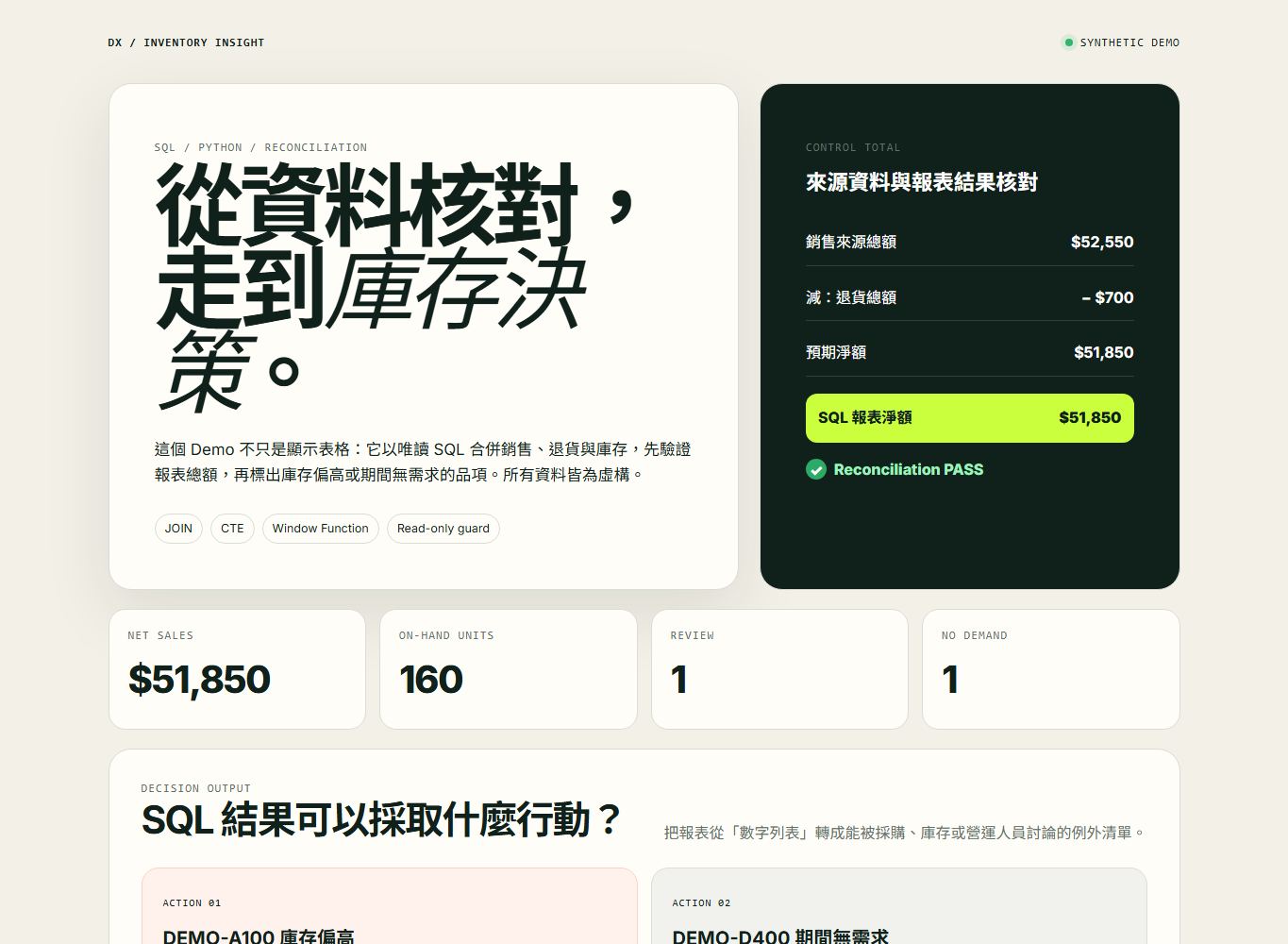Click the 這個 Demo description paragraph
This screenshot has width=1288, height=944.
(423, 462)
